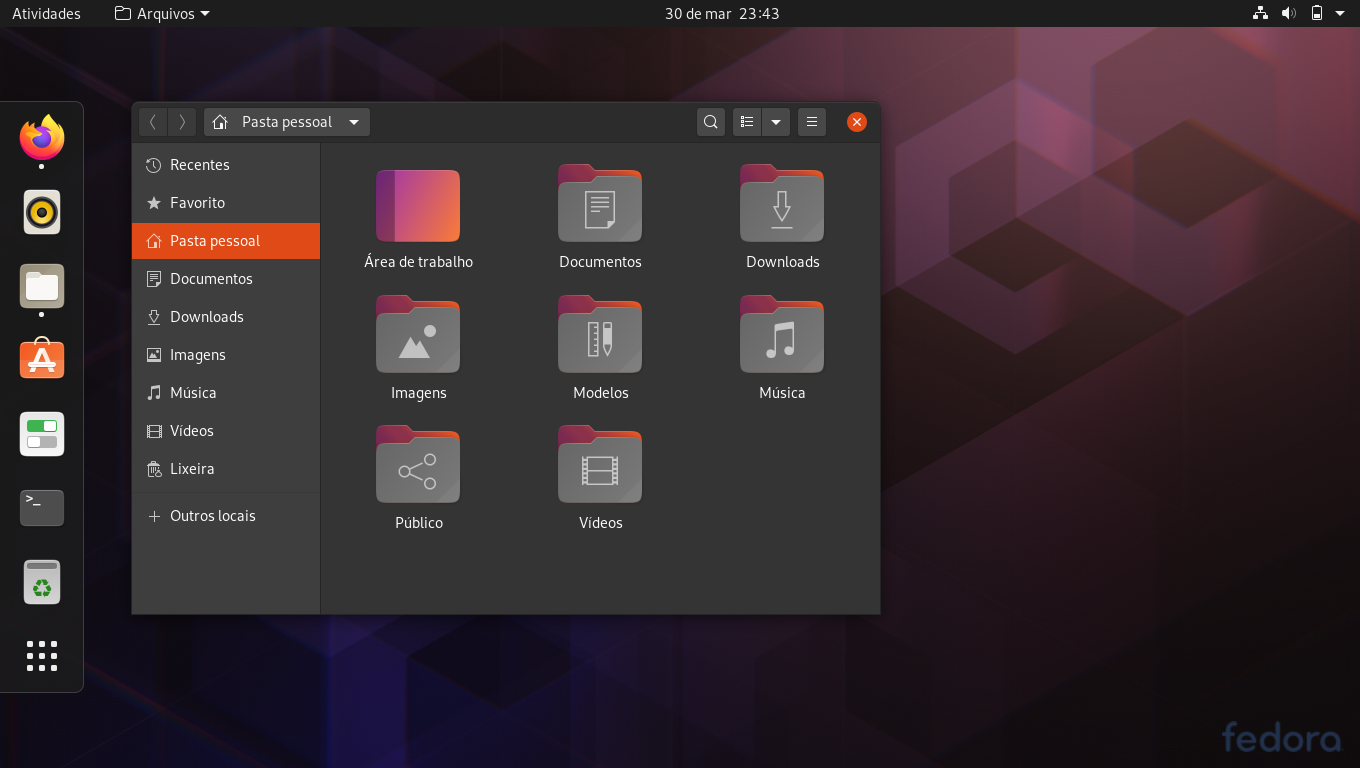Go to Documentos in the sidebar
The image size is (1360, 768).
[x=226, y=279]
